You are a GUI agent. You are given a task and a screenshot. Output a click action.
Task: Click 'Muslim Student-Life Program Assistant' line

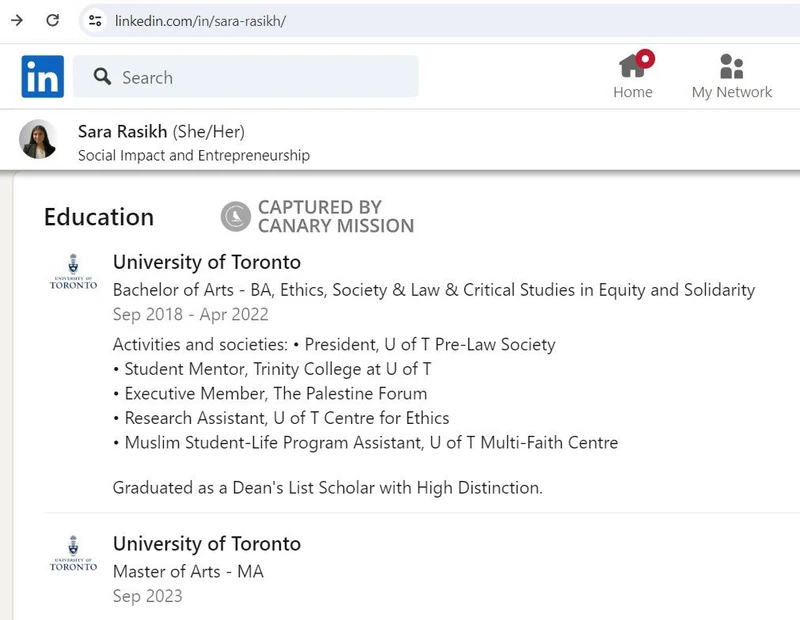pos(371,442)
